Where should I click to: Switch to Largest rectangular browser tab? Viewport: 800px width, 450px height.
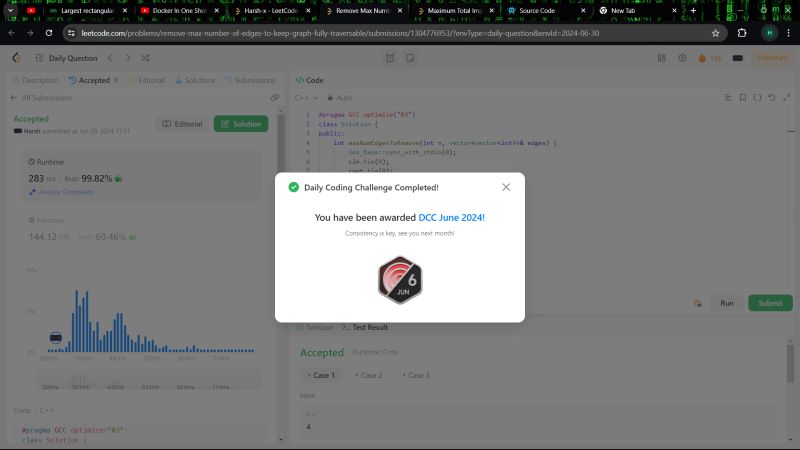point(88,10)
